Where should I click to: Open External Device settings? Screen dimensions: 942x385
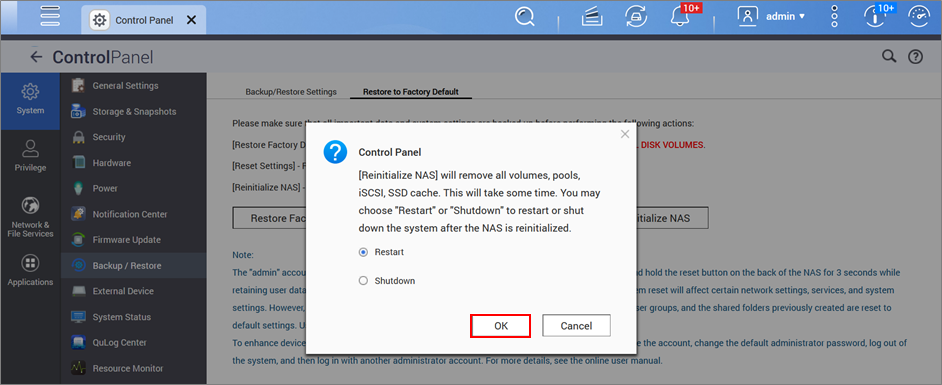[133, 291]
